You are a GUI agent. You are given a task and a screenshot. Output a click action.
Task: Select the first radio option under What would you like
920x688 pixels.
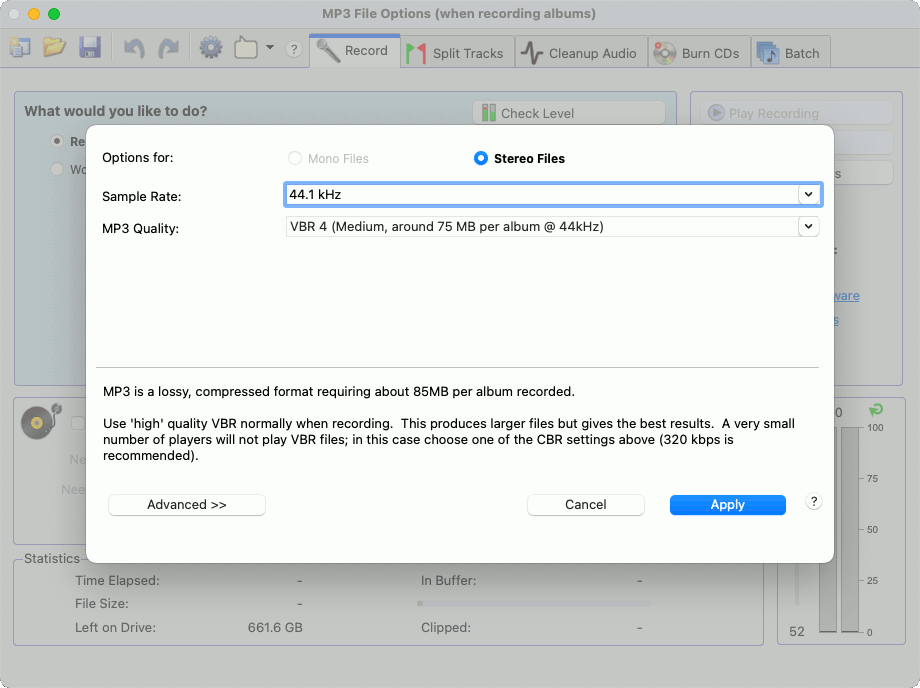57,141
